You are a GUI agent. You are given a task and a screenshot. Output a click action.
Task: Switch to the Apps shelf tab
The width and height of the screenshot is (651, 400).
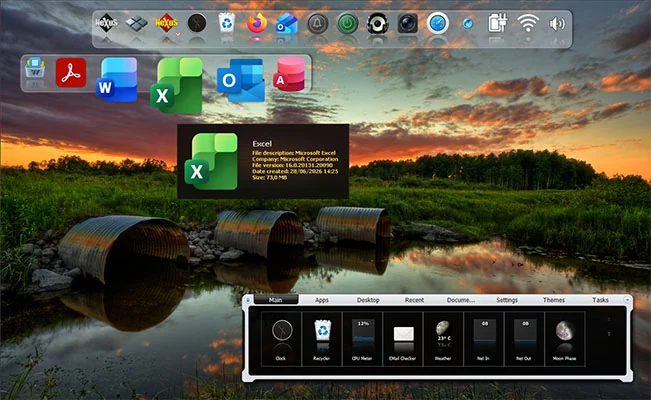(322, 300)
